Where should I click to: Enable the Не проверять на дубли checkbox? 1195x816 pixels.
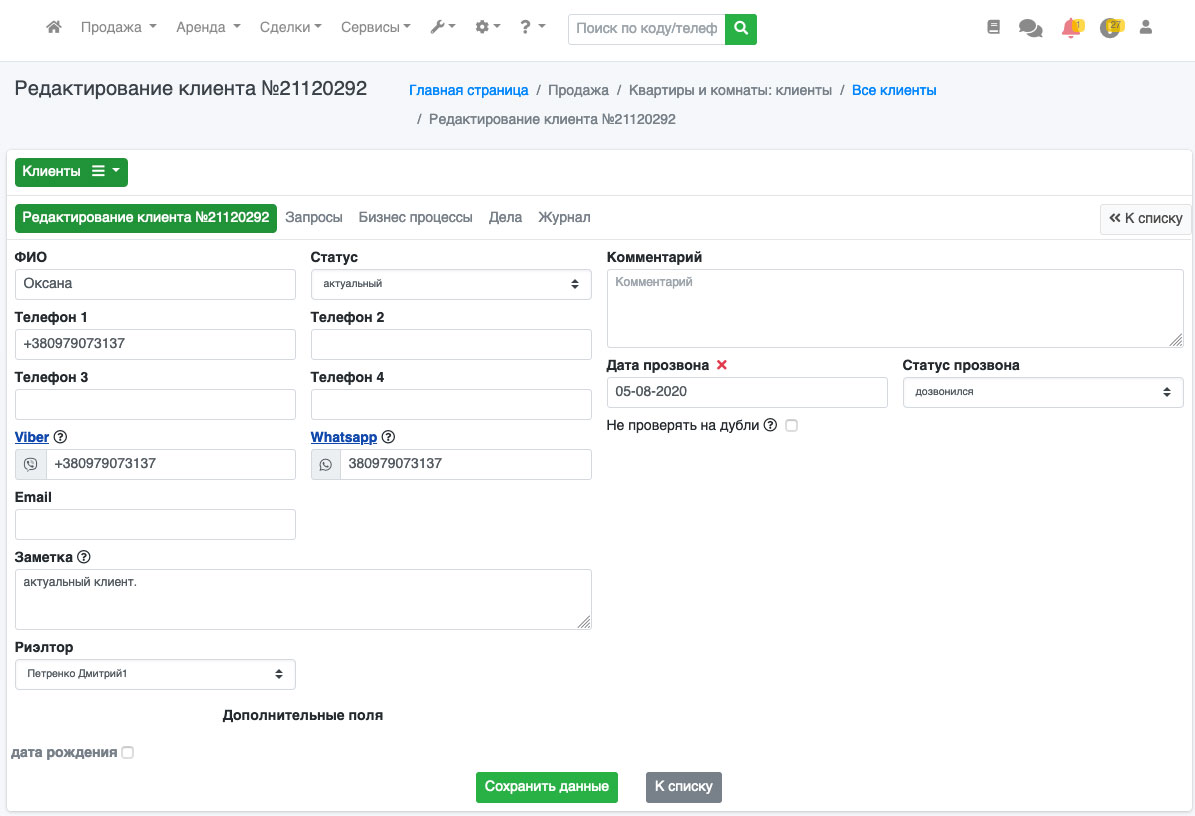(x=792, y=425)
